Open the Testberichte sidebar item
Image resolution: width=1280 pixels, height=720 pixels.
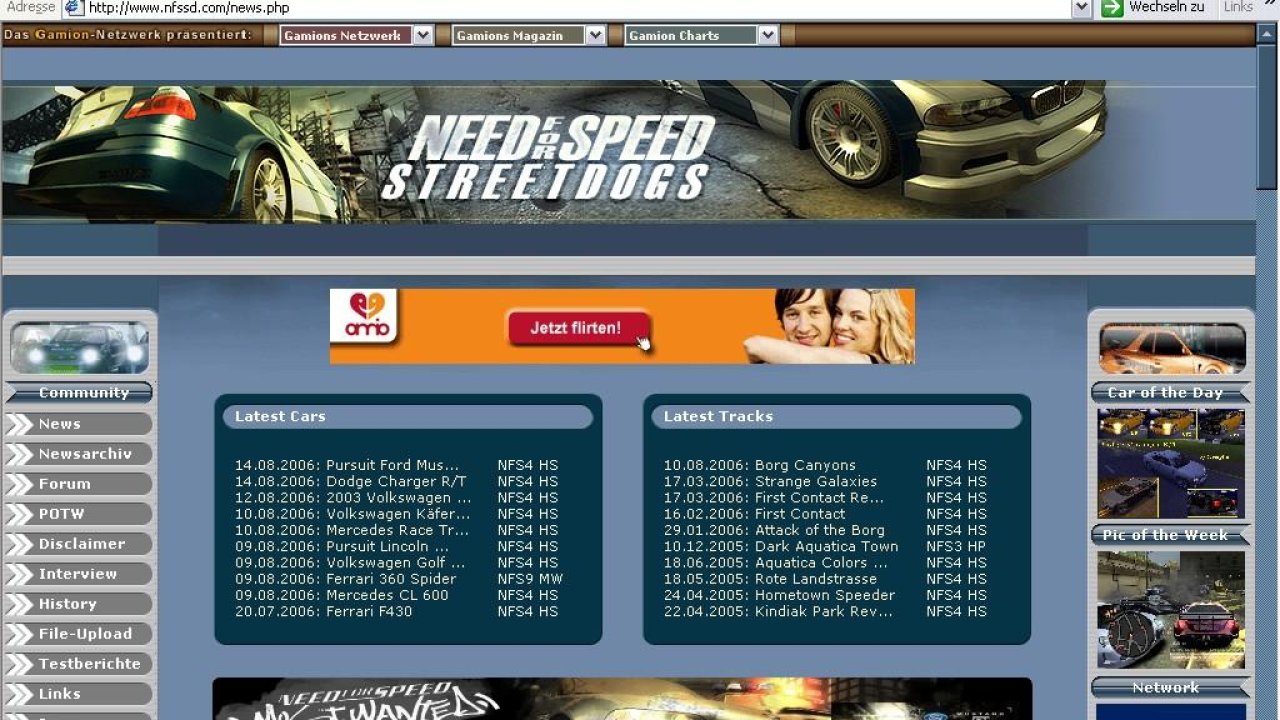click(90, 664)
